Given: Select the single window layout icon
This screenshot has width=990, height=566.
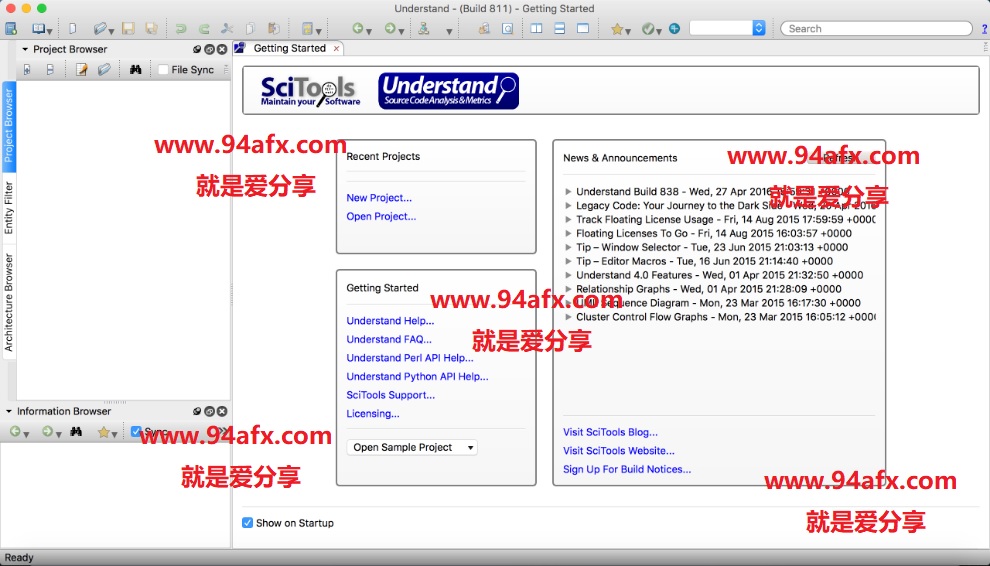Looking at the screenshot, I should point(583,28).
